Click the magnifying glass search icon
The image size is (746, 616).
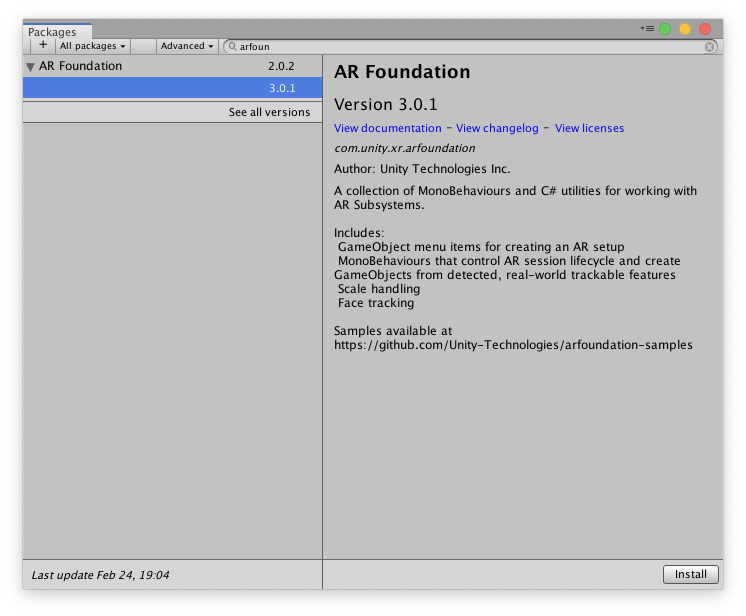[232, 46]
